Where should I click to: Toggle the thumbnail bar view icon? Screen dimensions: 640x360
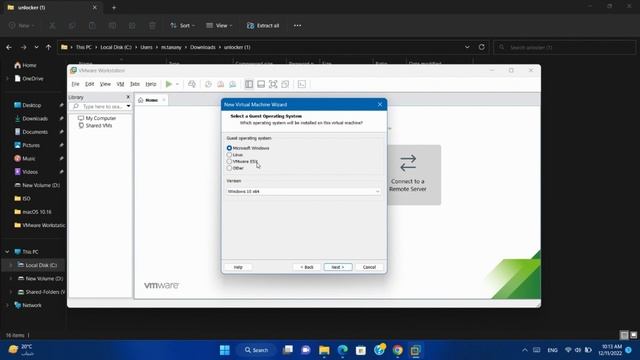[x=261, y=84]
